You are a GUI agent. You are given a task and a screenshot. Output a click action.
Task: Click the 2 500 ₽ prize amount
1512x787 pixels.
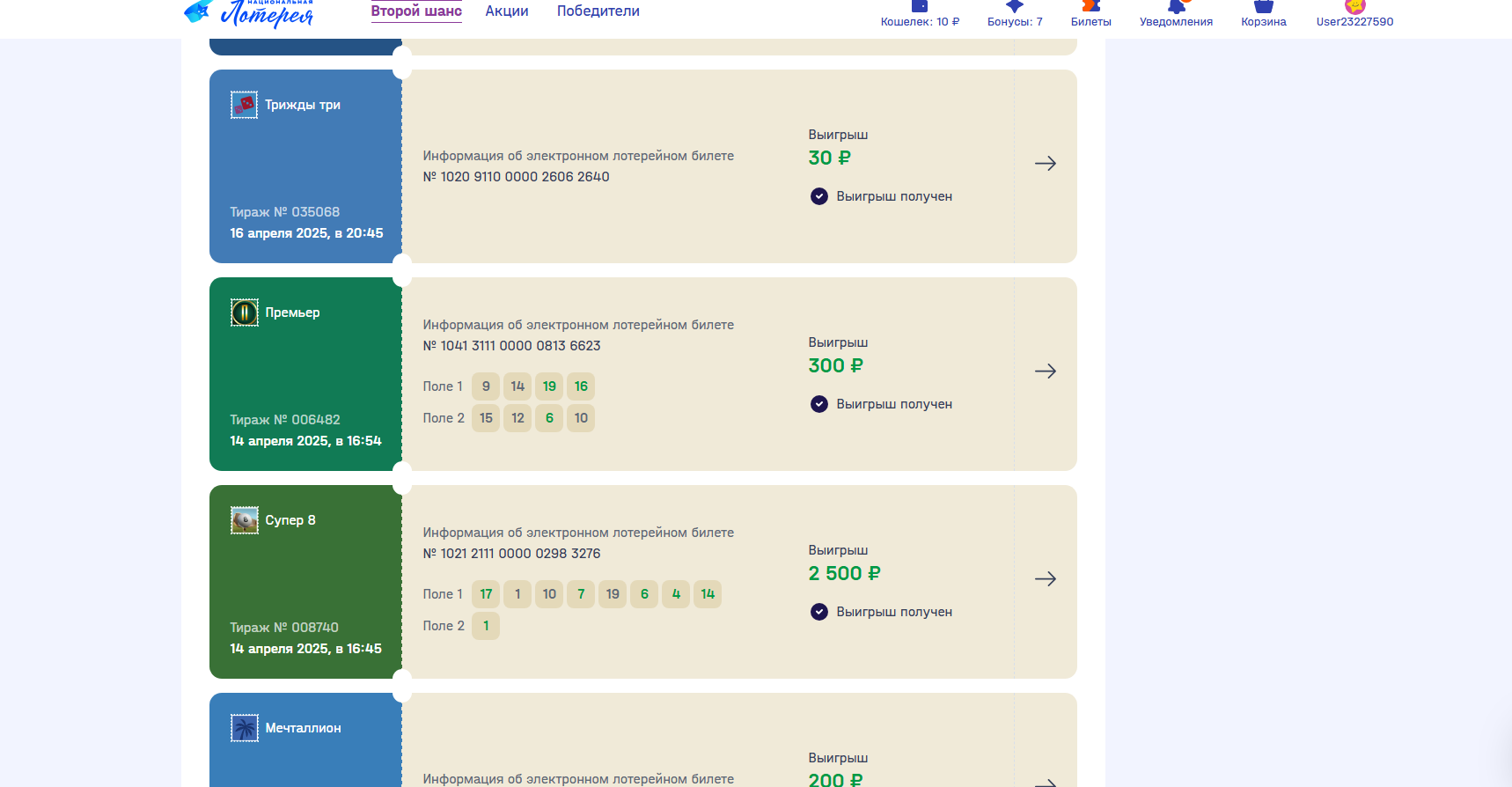pos(844,573)
